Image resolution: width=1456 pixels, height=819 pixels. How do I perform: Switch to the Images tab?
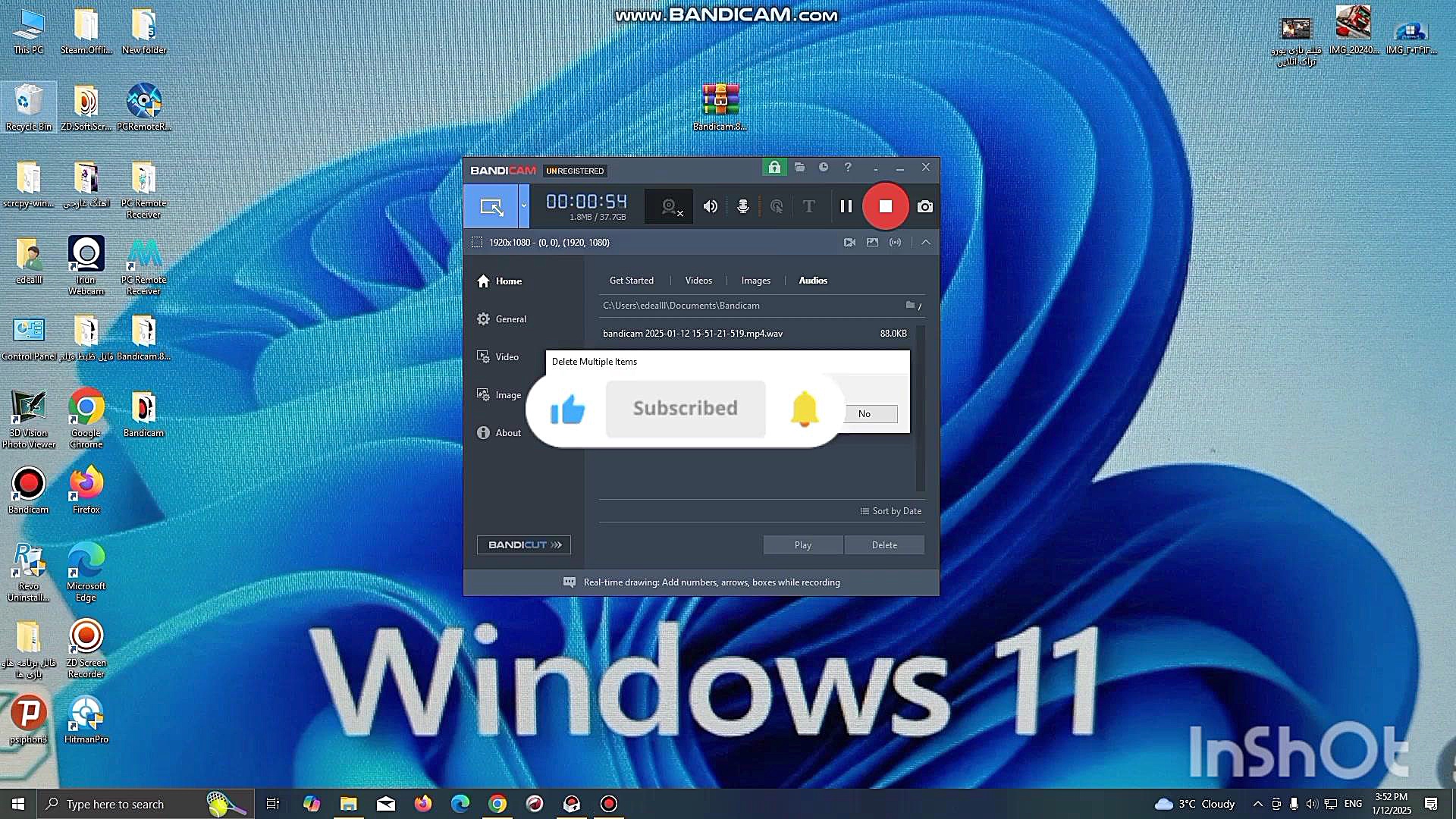756,281
